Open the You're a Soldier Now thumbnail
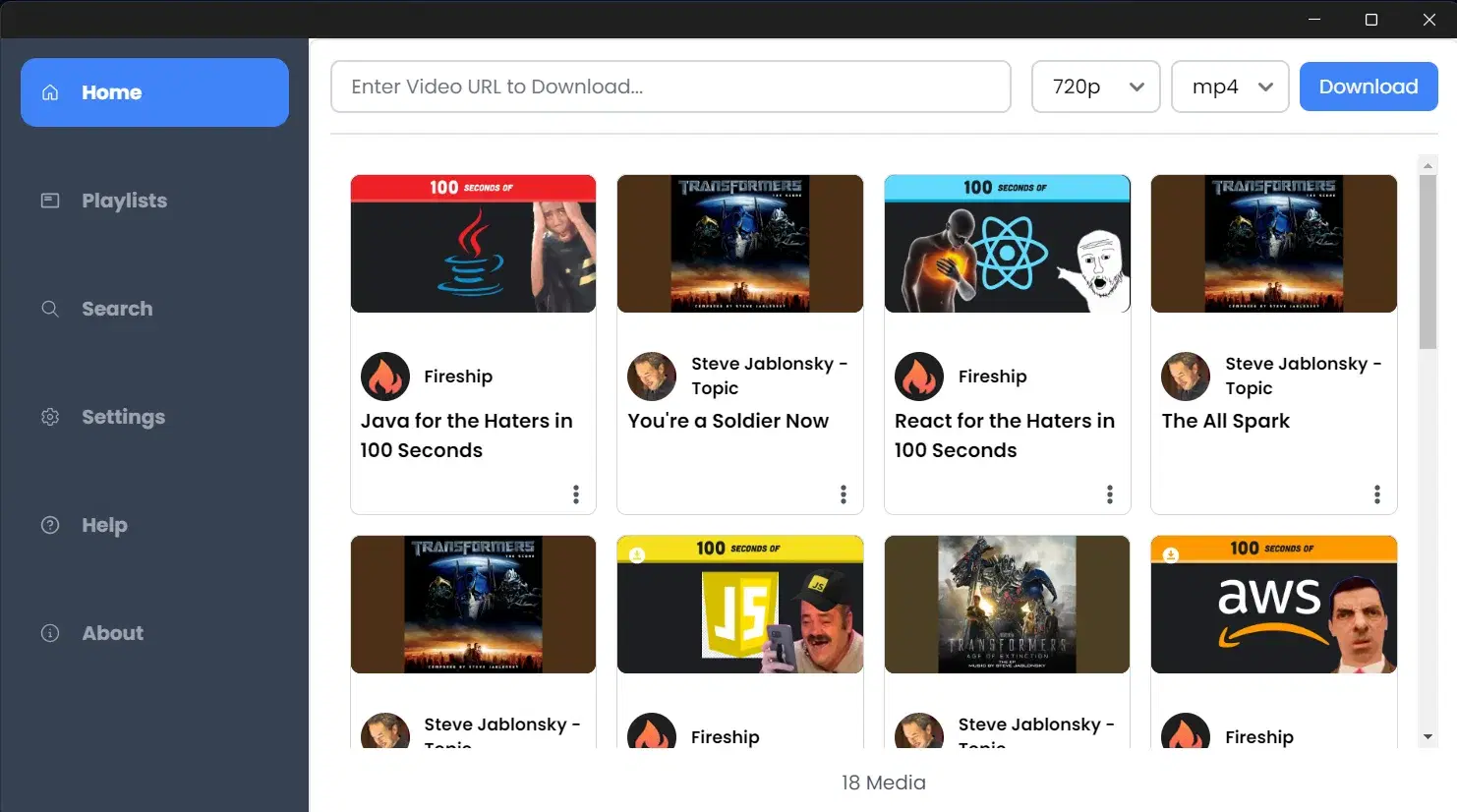The height and width of the screenshot is (812, 1457). click(740, 244)
